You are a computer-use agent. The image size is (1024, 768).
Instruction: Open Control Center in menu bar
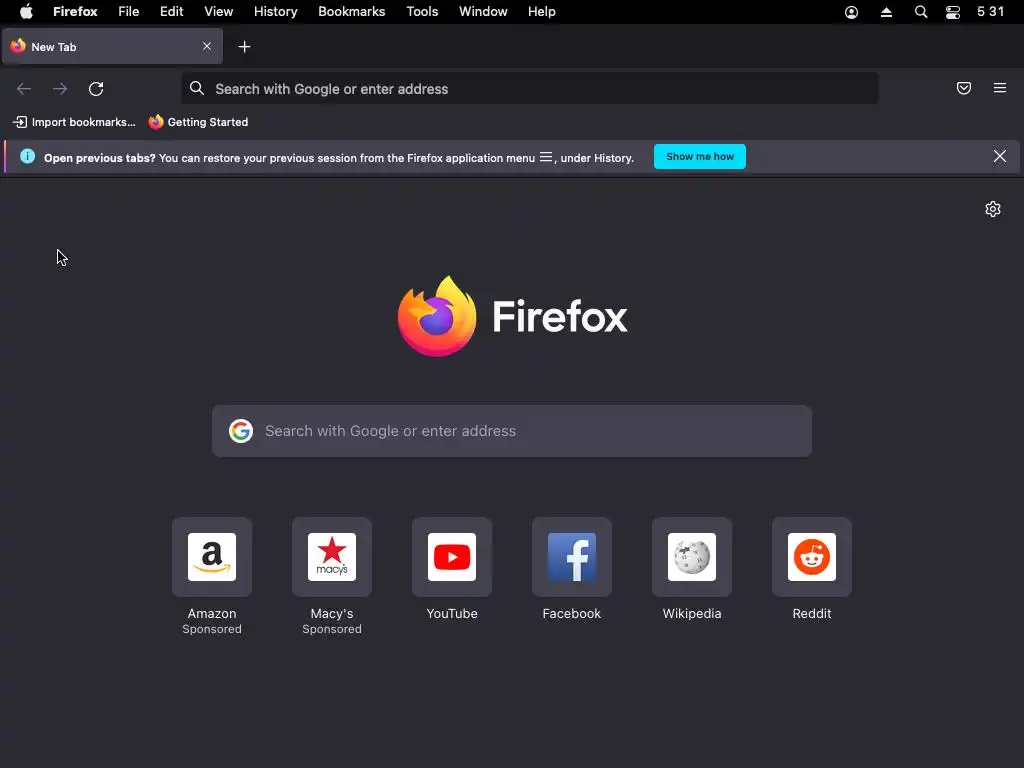(953, 12)
